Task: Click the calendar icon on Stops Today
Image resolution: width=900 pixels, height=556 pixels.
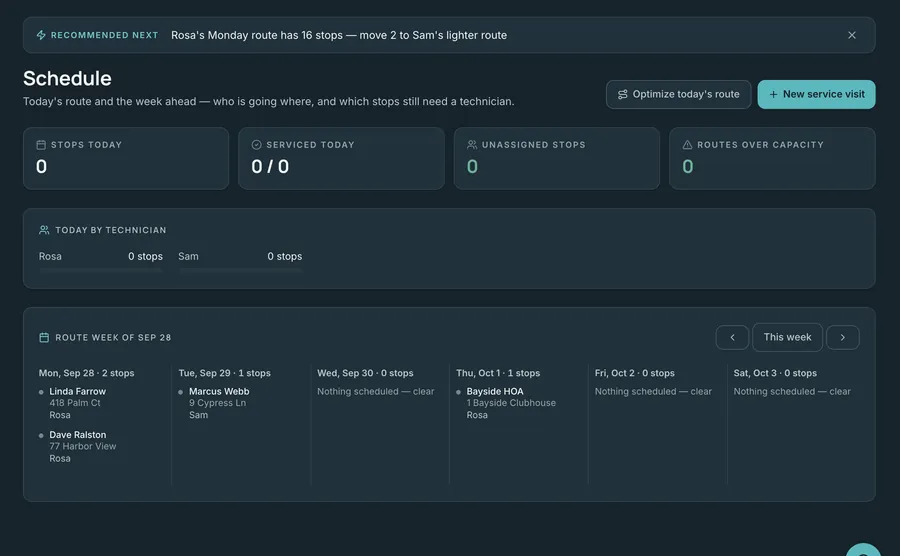Action: click(41, 145)
